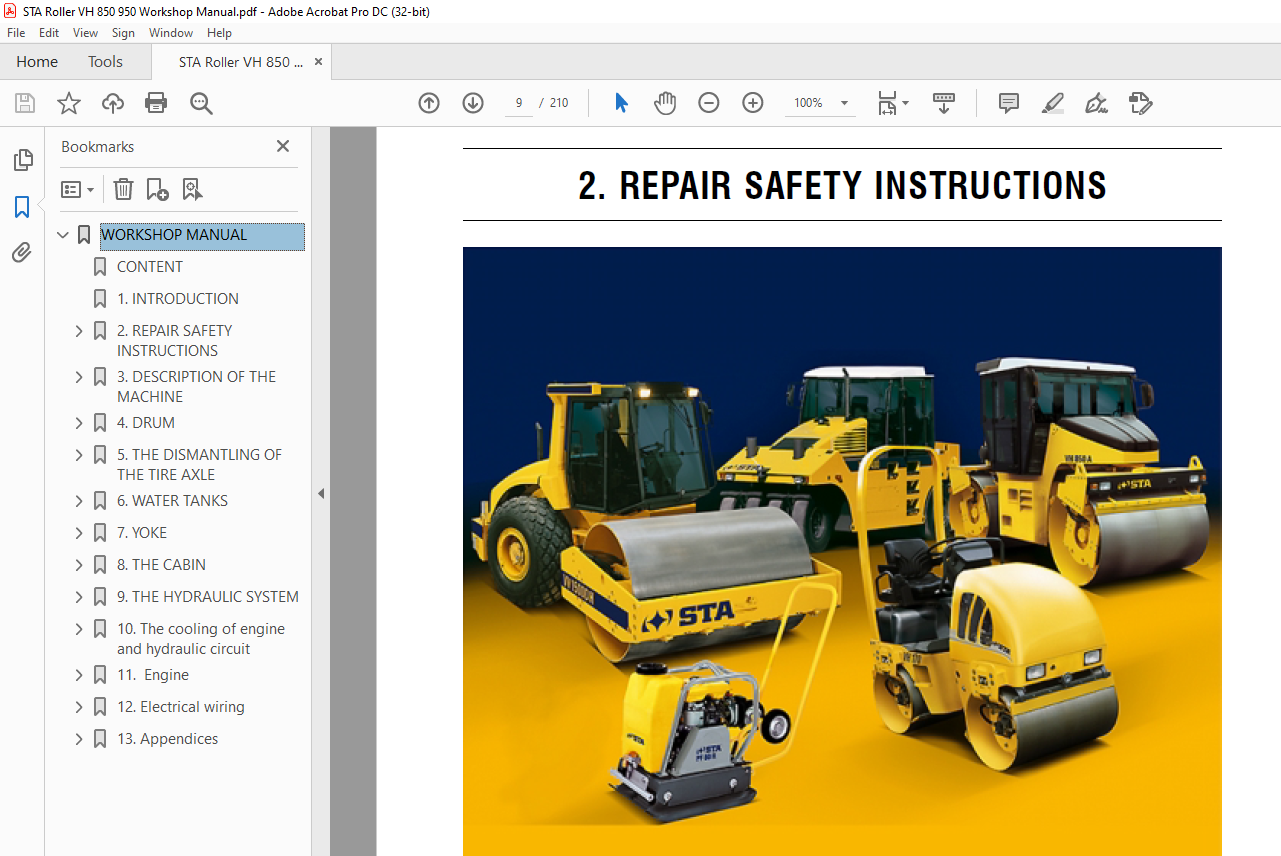Viewport: 1281px width, 856px height.
Task: Select the WORKSHOP MANUAL bookmark
Action: (x=202, y=235)
